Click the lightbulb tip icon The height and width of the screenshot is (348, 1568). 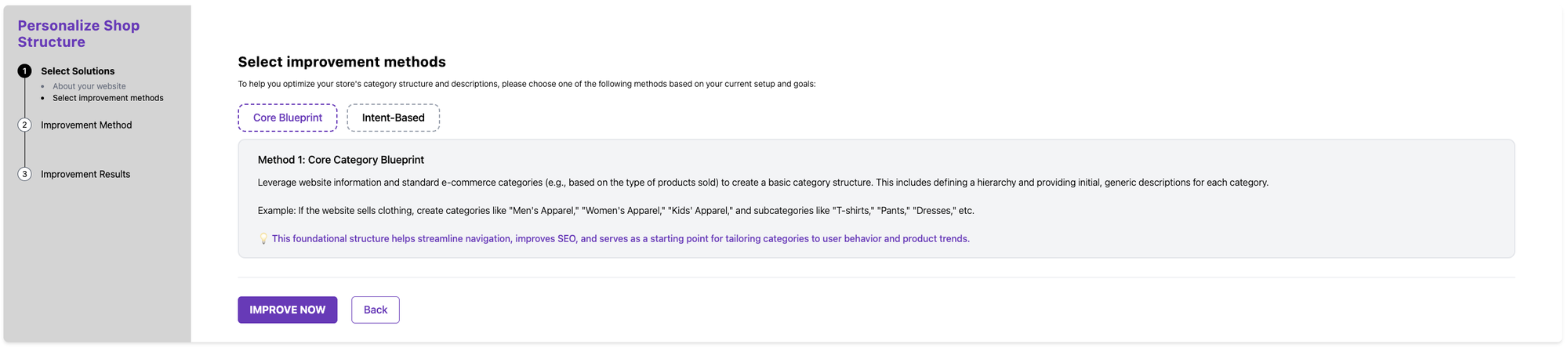(263, 239)
